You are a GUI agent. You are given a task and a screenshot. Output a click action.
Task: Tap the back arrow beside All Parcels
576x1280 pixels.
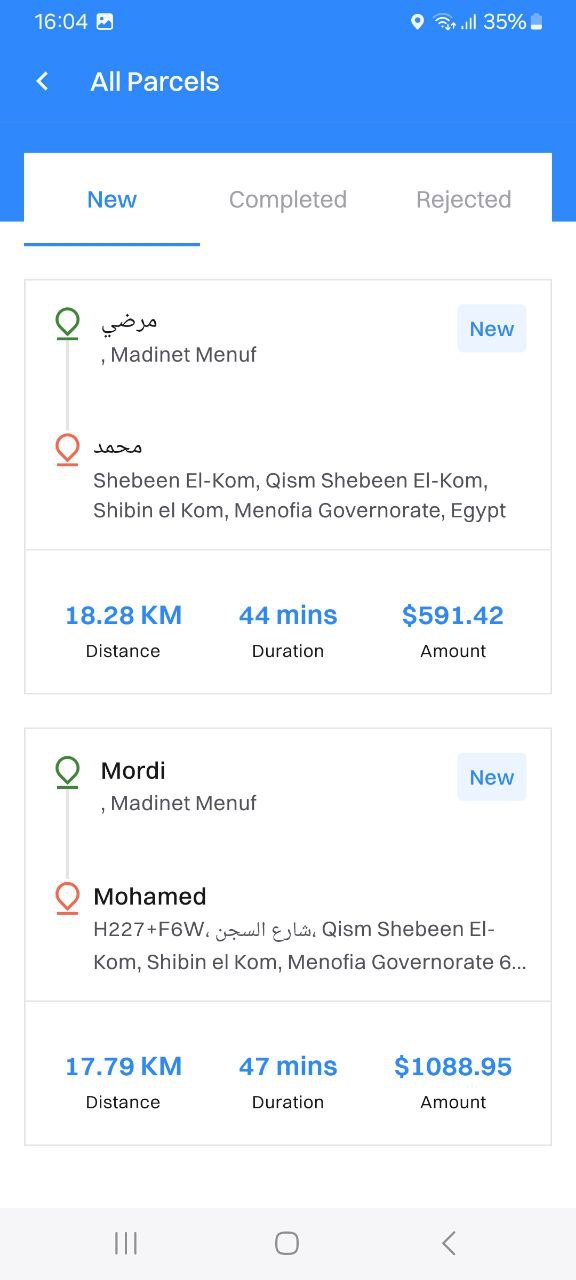(42, 82)
